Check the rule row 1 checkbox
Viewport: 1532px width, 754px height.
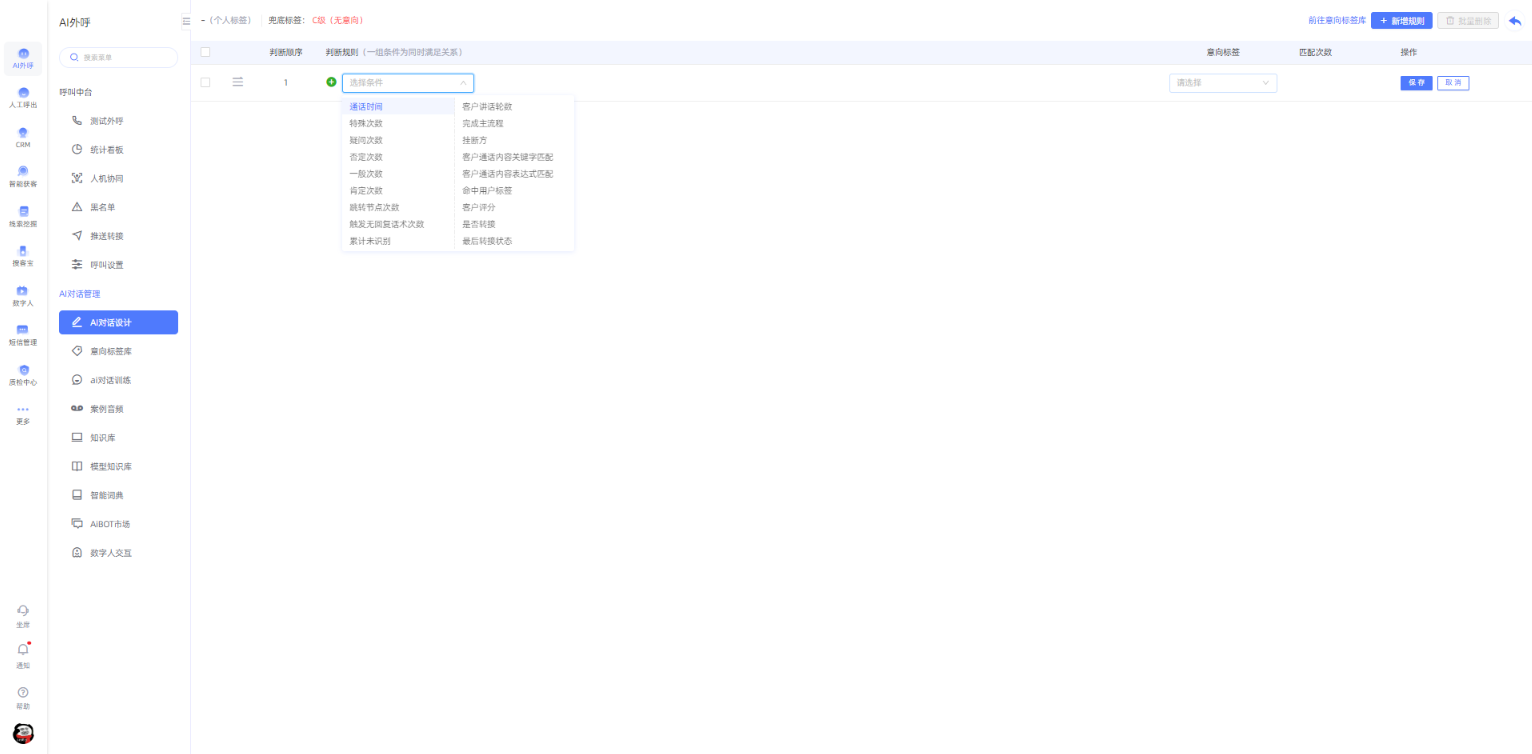point(205,82)
